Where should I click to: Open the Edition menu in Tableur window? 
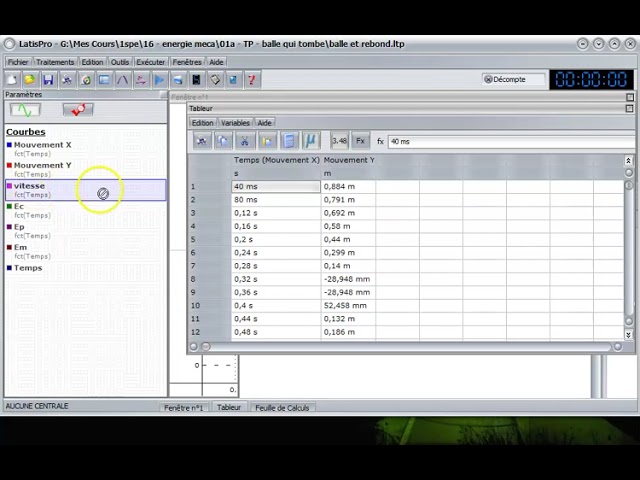[202, 123]
